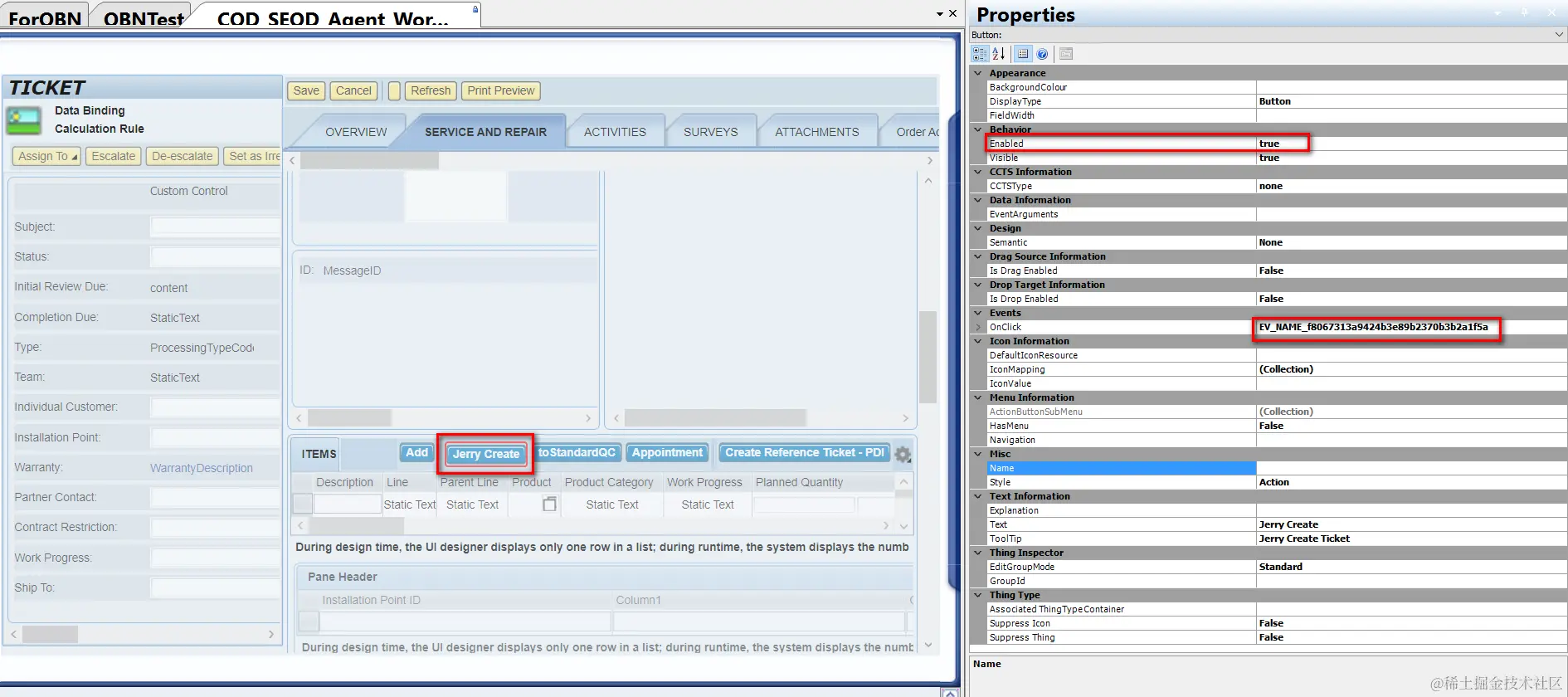Collapse the Misc category
This screenshot has width=1568, height=697.
coord(977,454)
